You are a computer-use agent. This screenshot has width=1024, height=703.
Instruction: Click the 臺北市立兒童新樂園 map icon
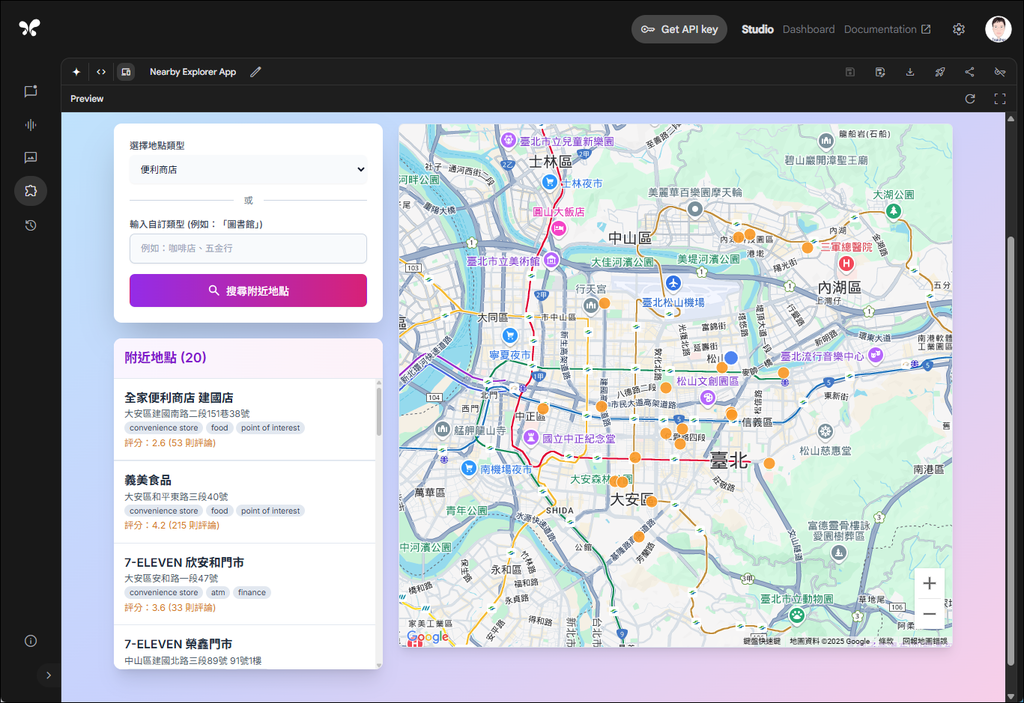[x=508, y=140]
